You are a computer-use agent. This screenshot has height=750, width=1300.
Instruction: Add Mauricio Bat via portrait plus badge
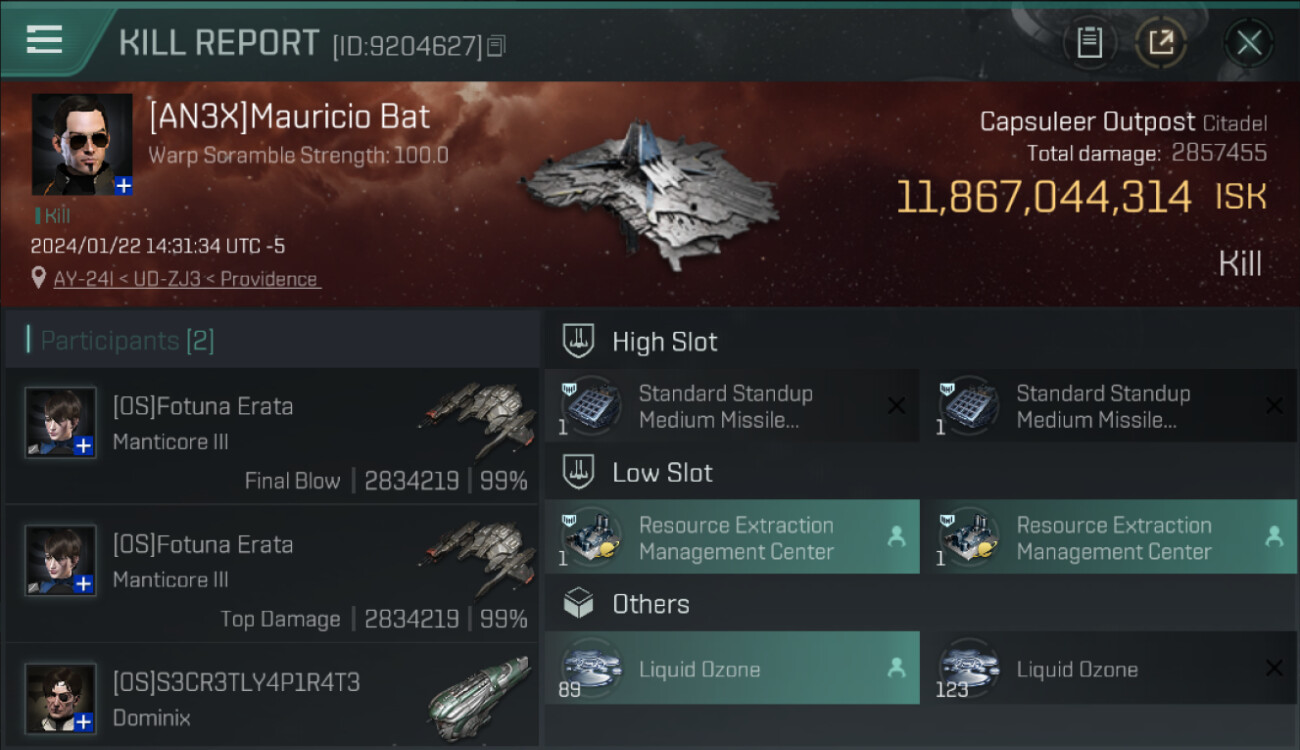(123, 185)
